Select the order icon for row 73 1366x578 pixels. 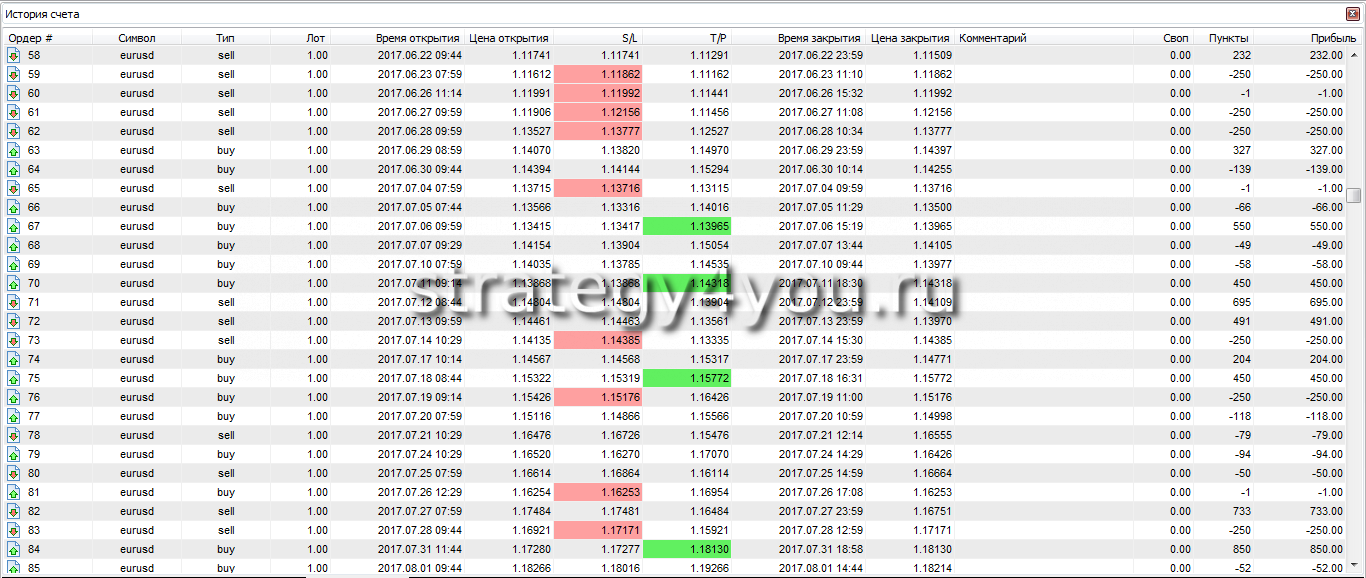click(x=14, y=340)
